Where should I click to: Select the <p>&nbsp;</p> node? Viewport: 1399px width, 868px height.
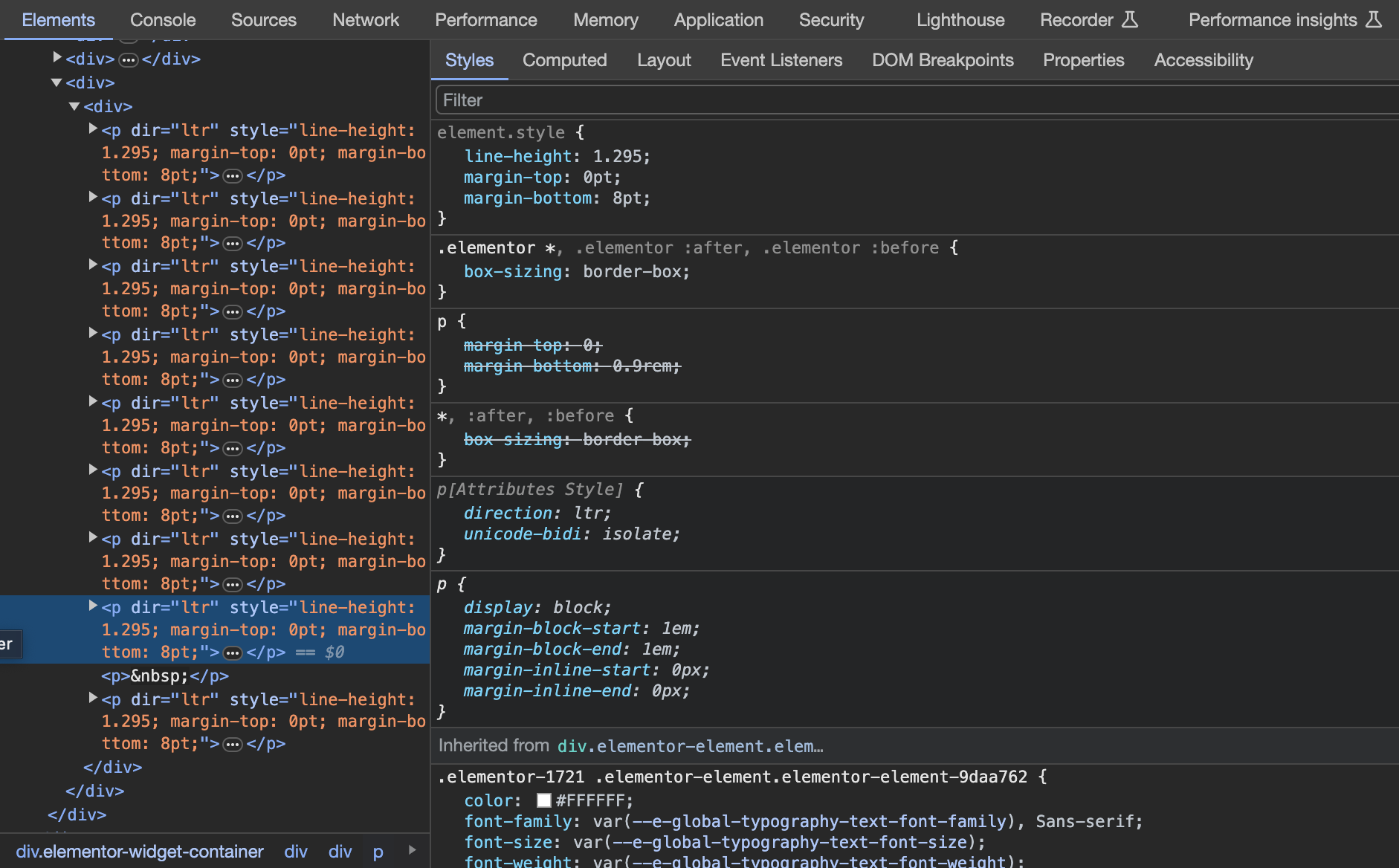(165, 676)
